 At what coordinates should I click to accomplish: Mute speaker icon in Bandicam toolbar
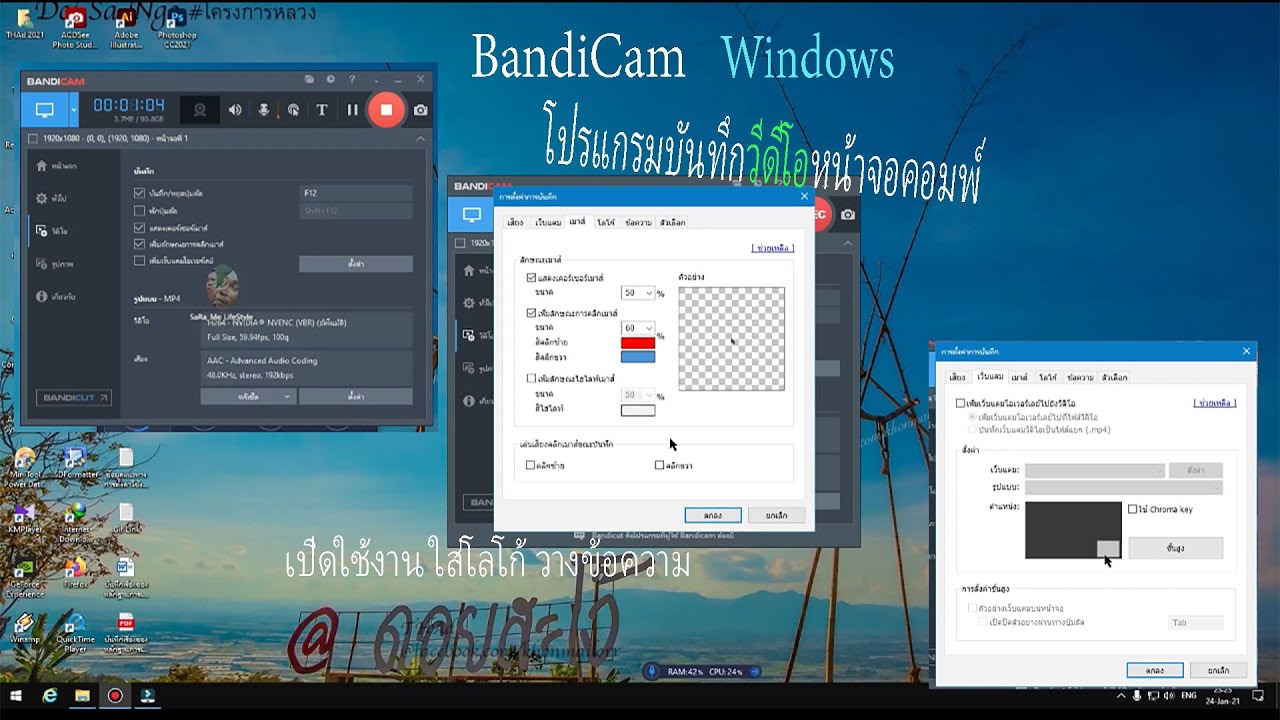click(x=235, y=110)
